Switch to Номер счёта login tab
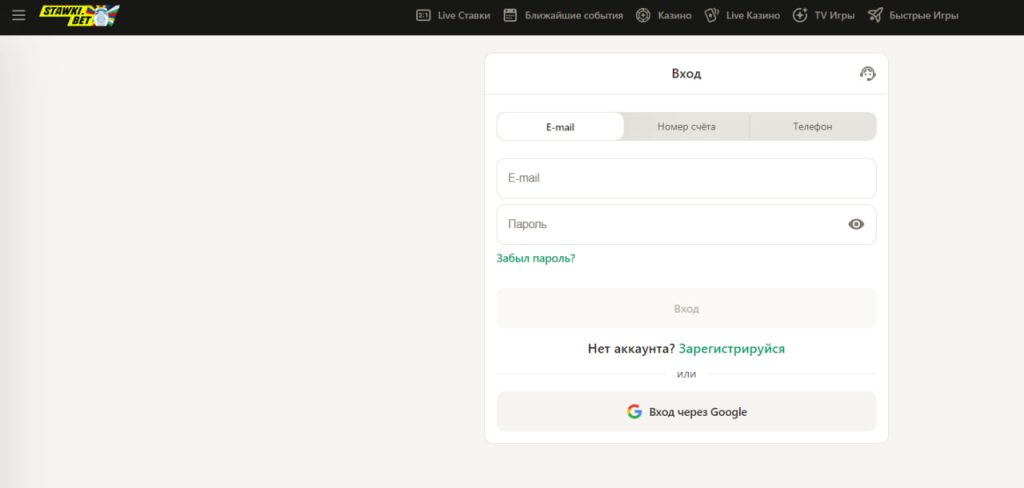 point(686,127)
